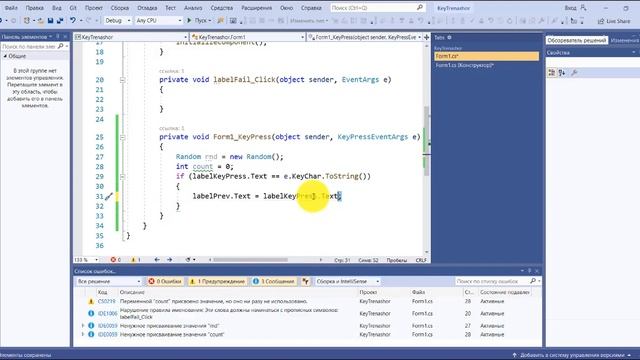Viewport: 640px width, 360px height.
Task: Click the open file folder icon in toolbar
Action: click(x=40, y=20)
